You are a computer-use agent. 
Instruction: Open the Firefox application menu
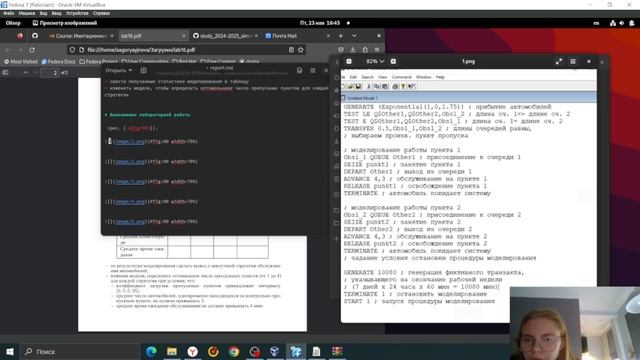(377, 50)
